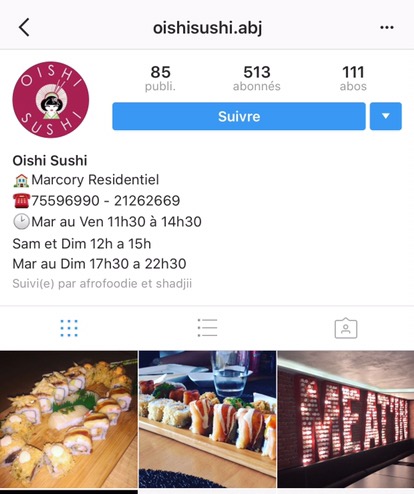Open salmon sushi roll photo thumbnail
This screenshot has width=414, height=494.
click(207, 419)
